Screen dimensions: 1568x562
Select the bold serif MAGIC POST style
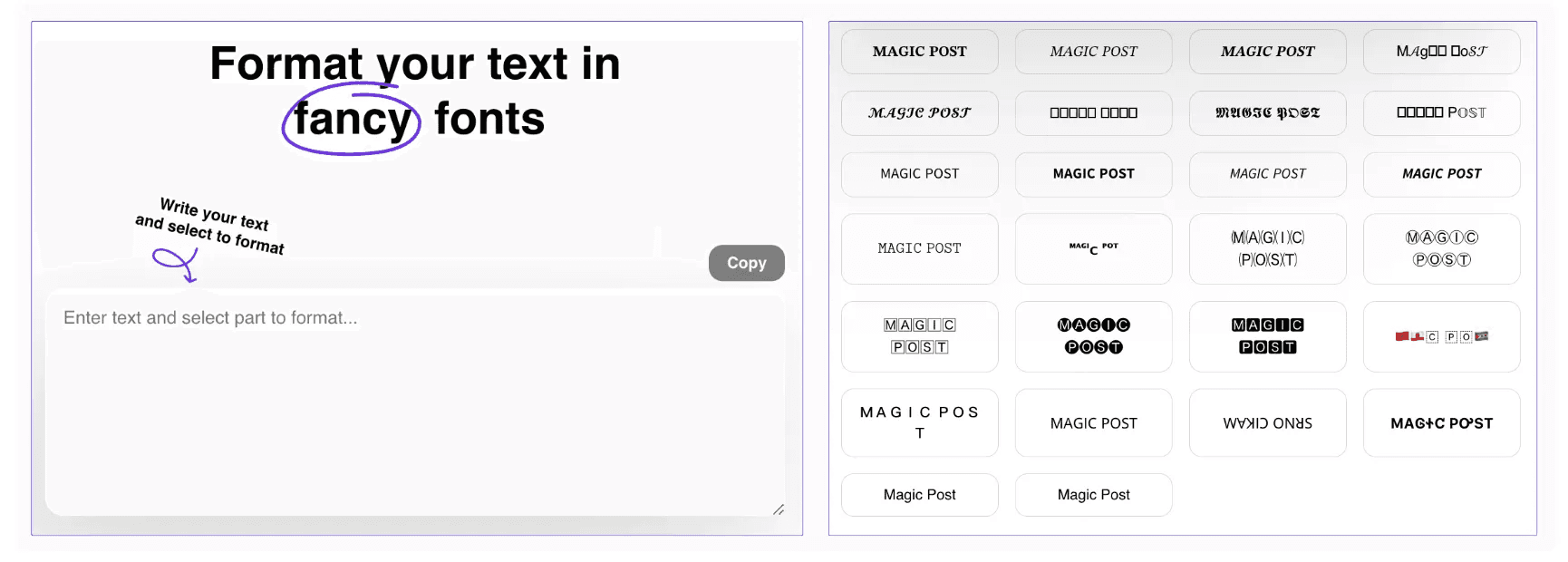coord(919,52)
